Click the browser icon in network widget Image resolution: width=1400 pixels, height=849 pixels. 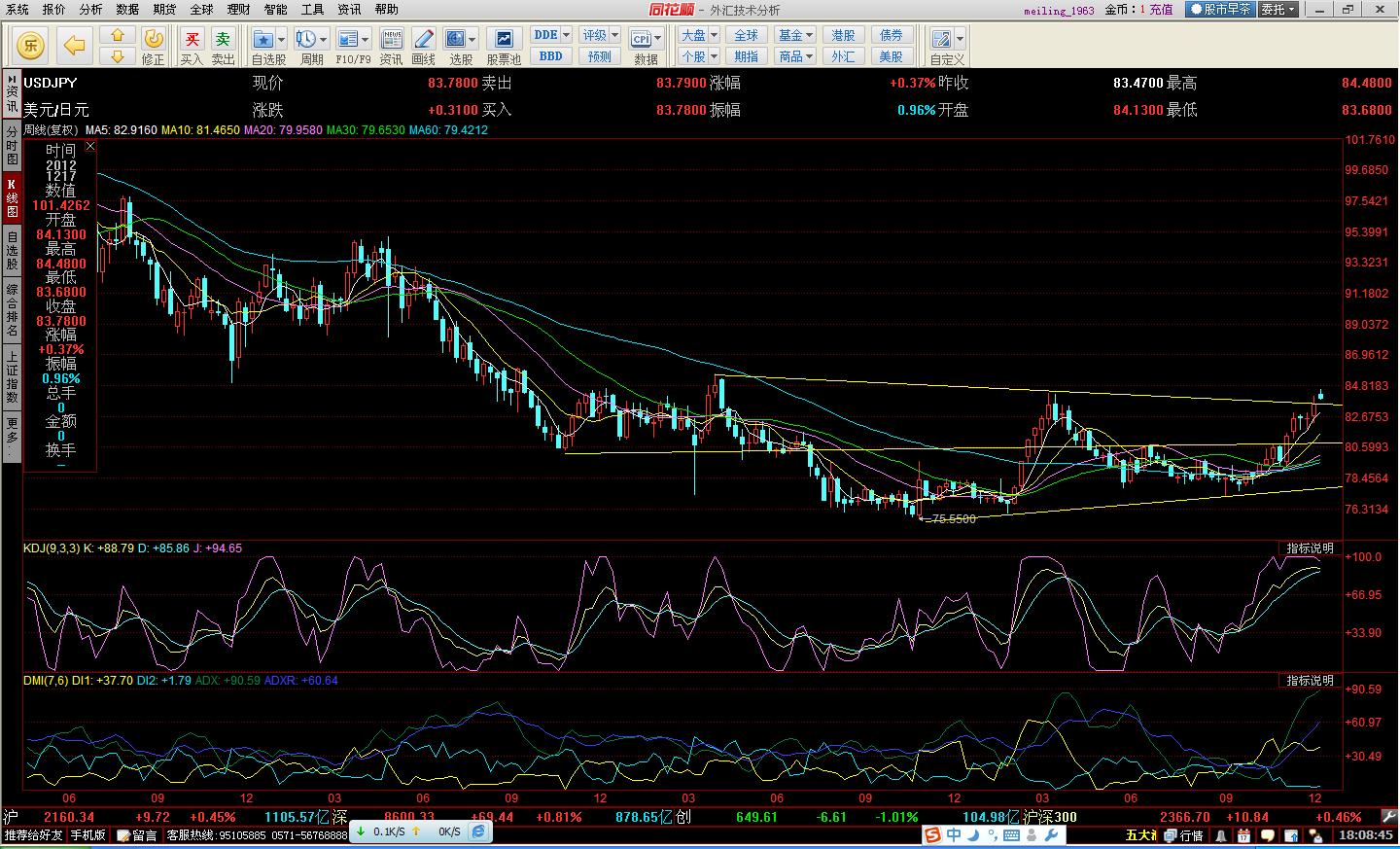click(x=478, y=831)
